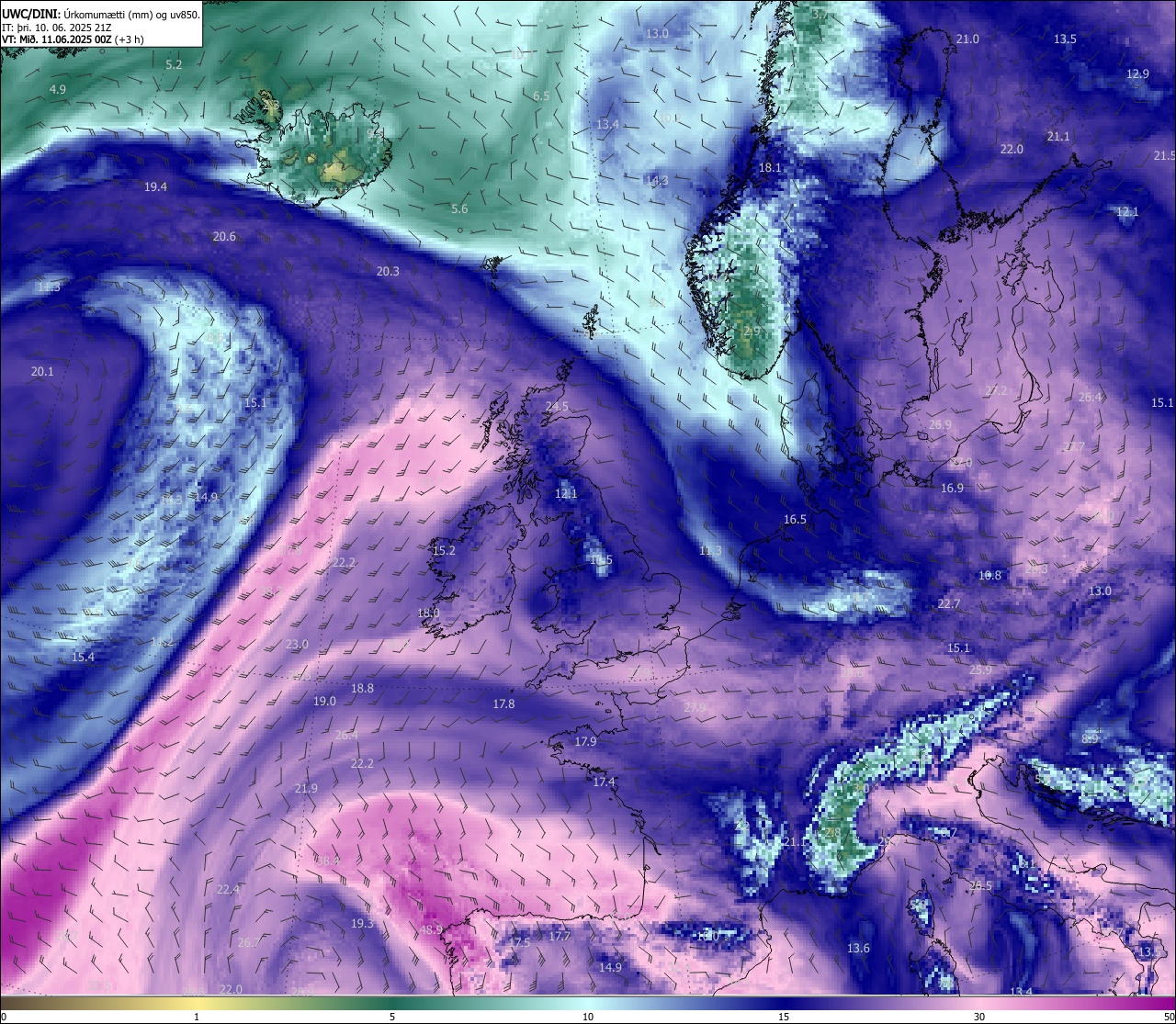Click the '5' label on the color scale
Screen dimensions: 1176x1024
click(x=392, y=1017)
